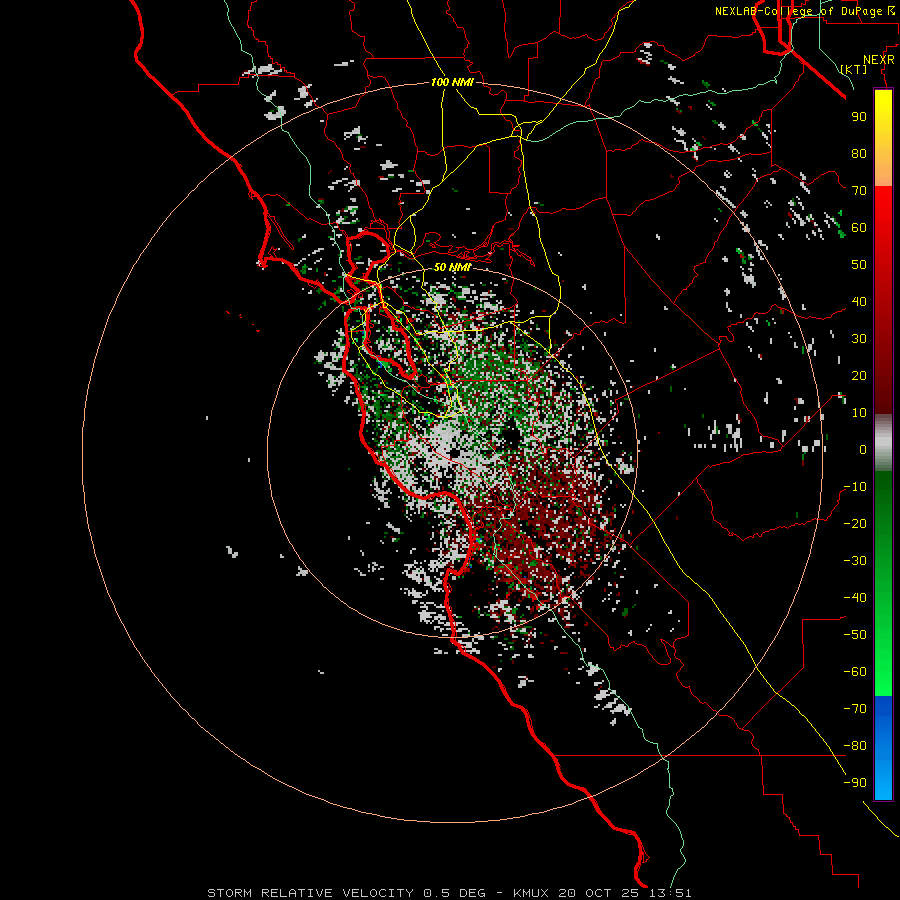Click the -70 scale value
The height and width of the screenshot is (900, 900).
click(855, 709)
